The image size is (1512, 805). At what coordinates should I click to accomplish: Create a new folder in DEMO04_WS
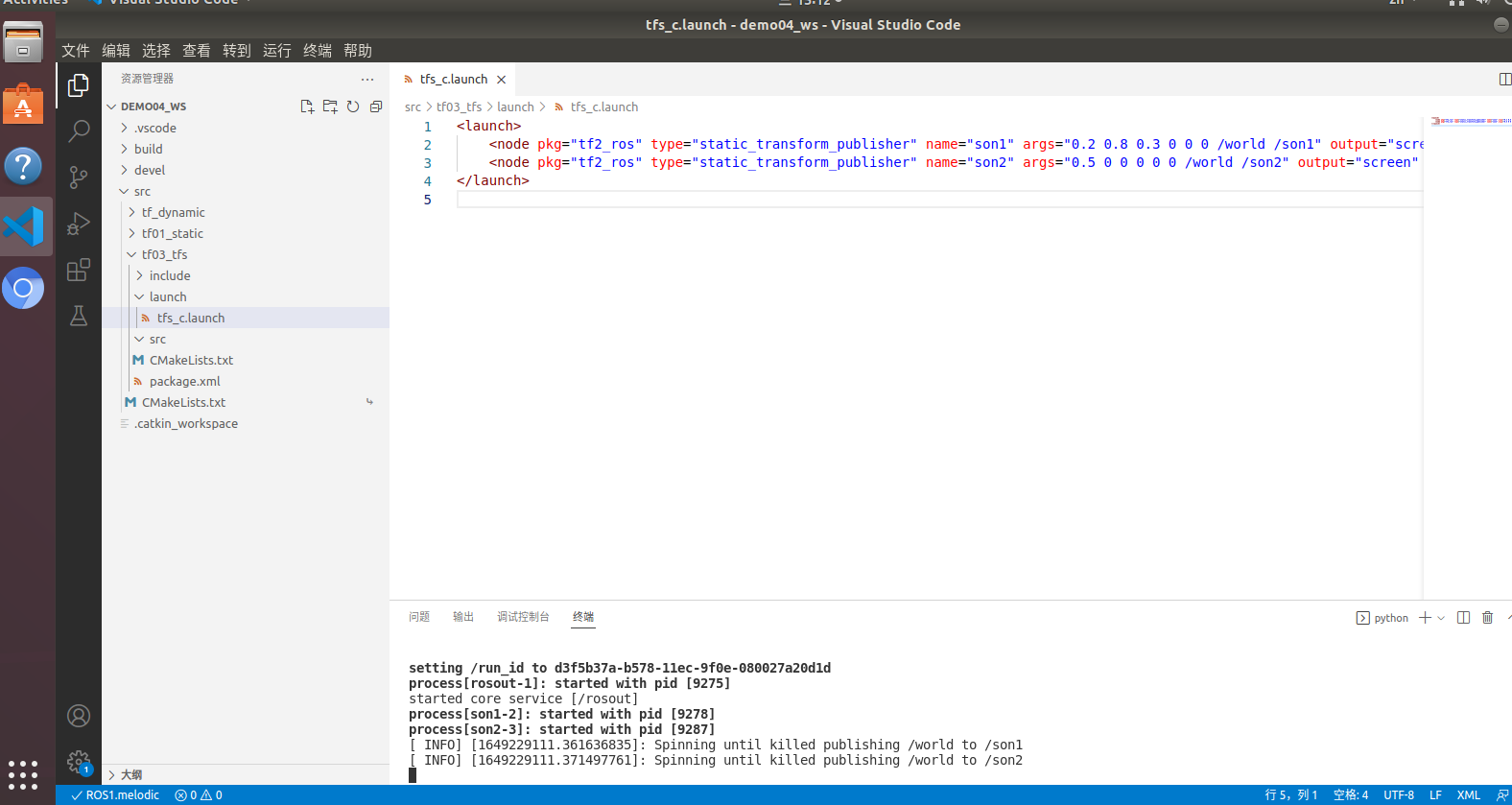[x=330, y=107]
